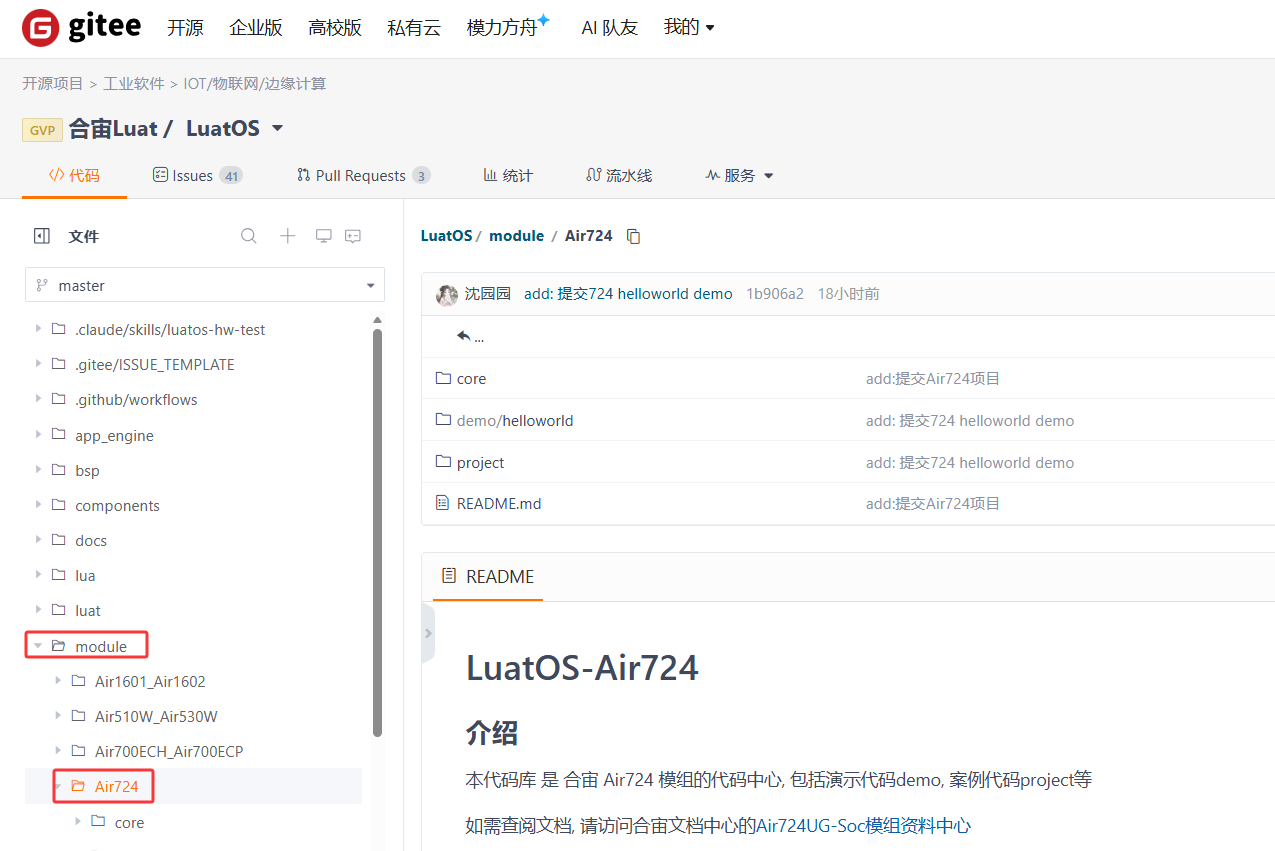Screen dimensions: 1275x851
Task: Collapse the Air724 tree folder arrow
Action: pyautogui.click(x=58, y=786)
